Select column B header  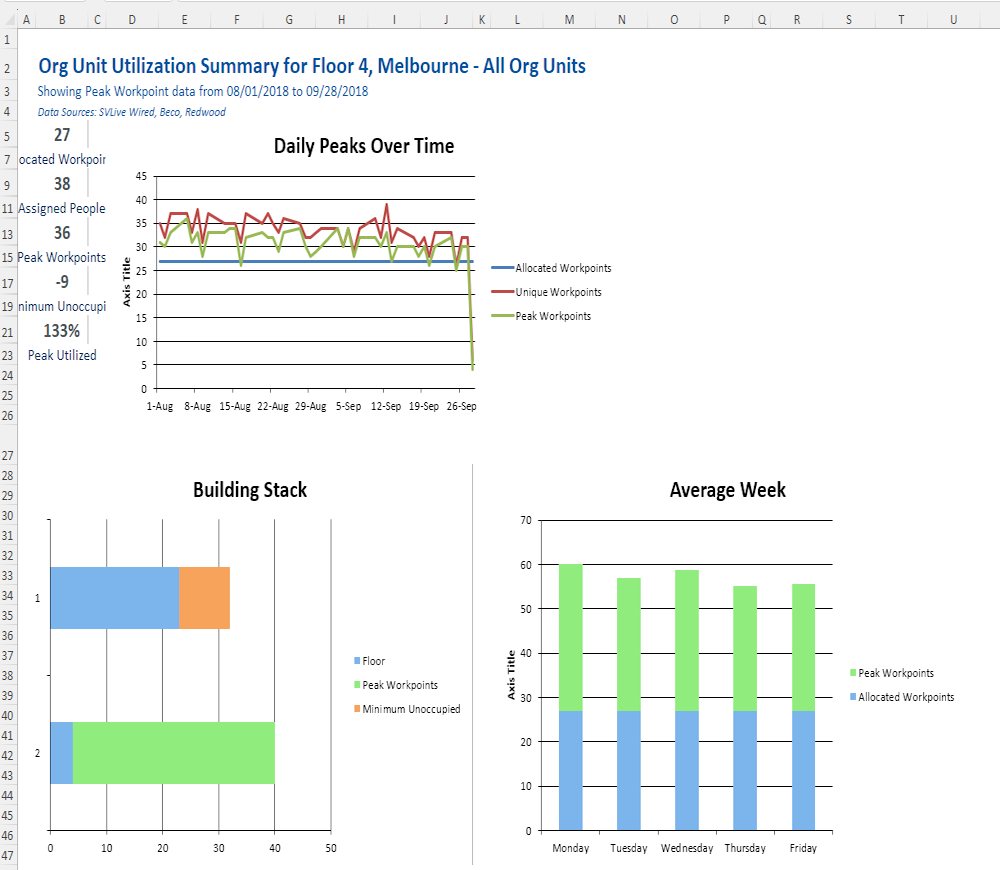tap(62, 20)
